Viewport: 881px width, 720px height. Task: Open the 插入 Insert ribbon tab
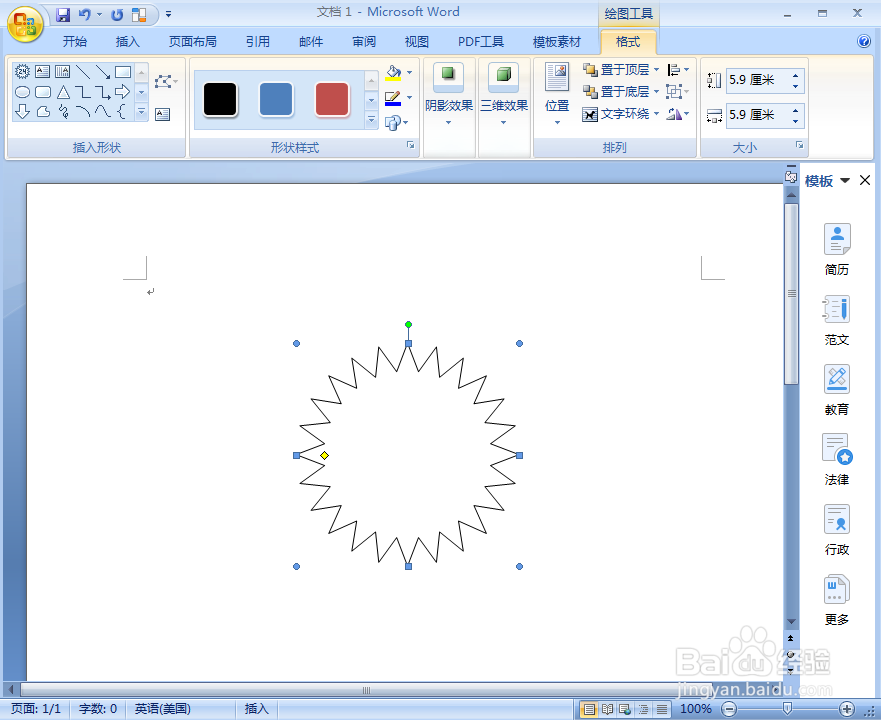click(x=128, y=42)
